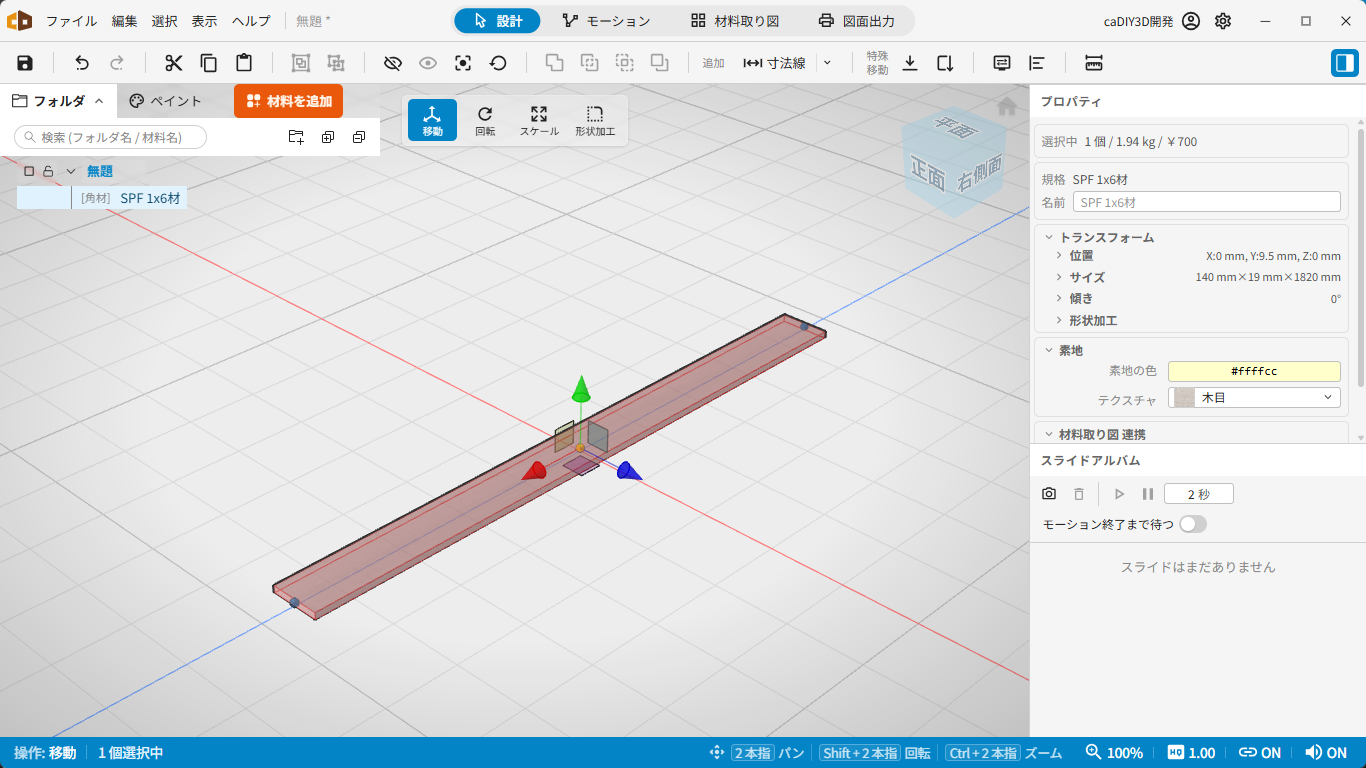Toggle the モーション終了まで待つ switch
Viewport: 1366px width, 768px height.
coord(1193,524)
